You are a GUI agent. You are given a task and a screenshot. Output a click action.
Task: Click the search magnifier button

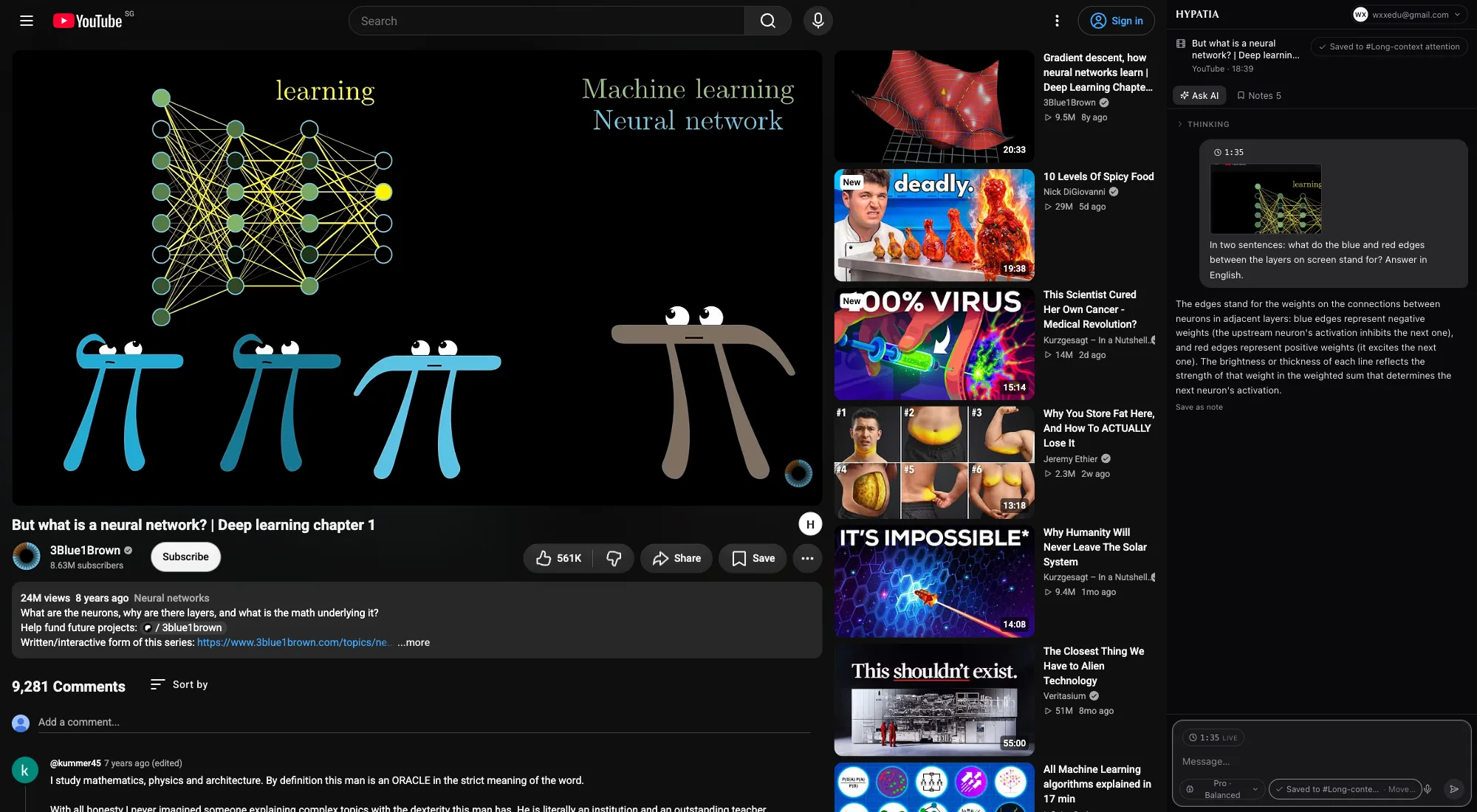(x=768, y=21)
